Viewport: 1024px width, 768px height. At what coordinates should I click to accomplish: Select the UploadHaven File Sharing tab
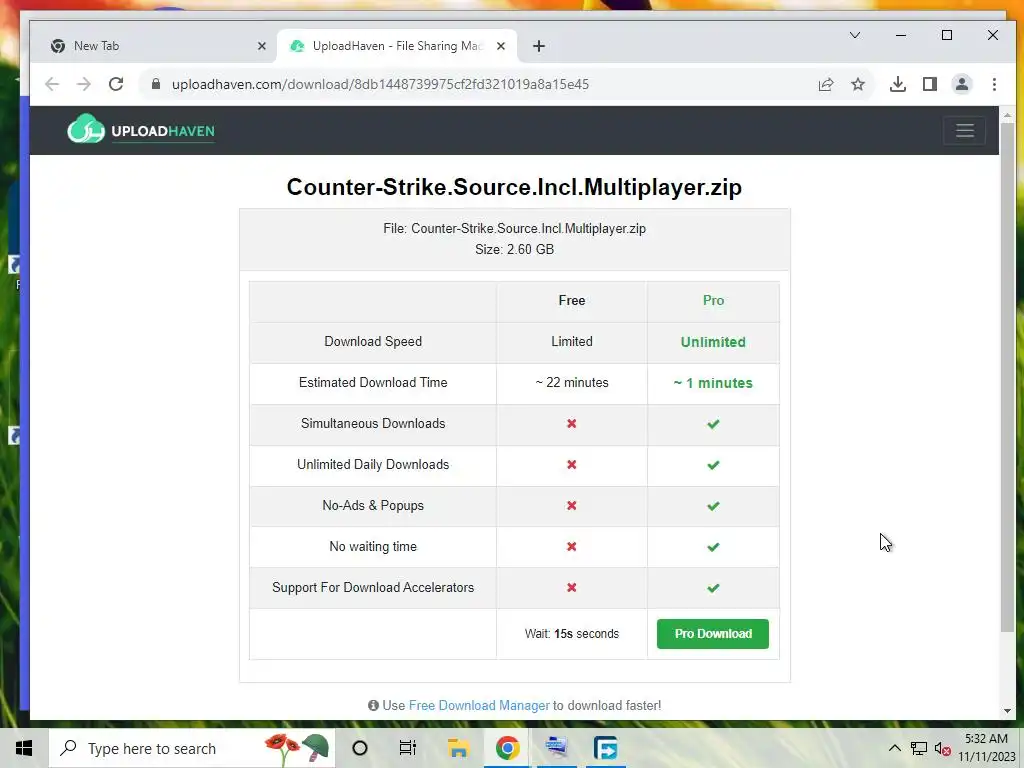pyautogui.click(x=397, y=46)
